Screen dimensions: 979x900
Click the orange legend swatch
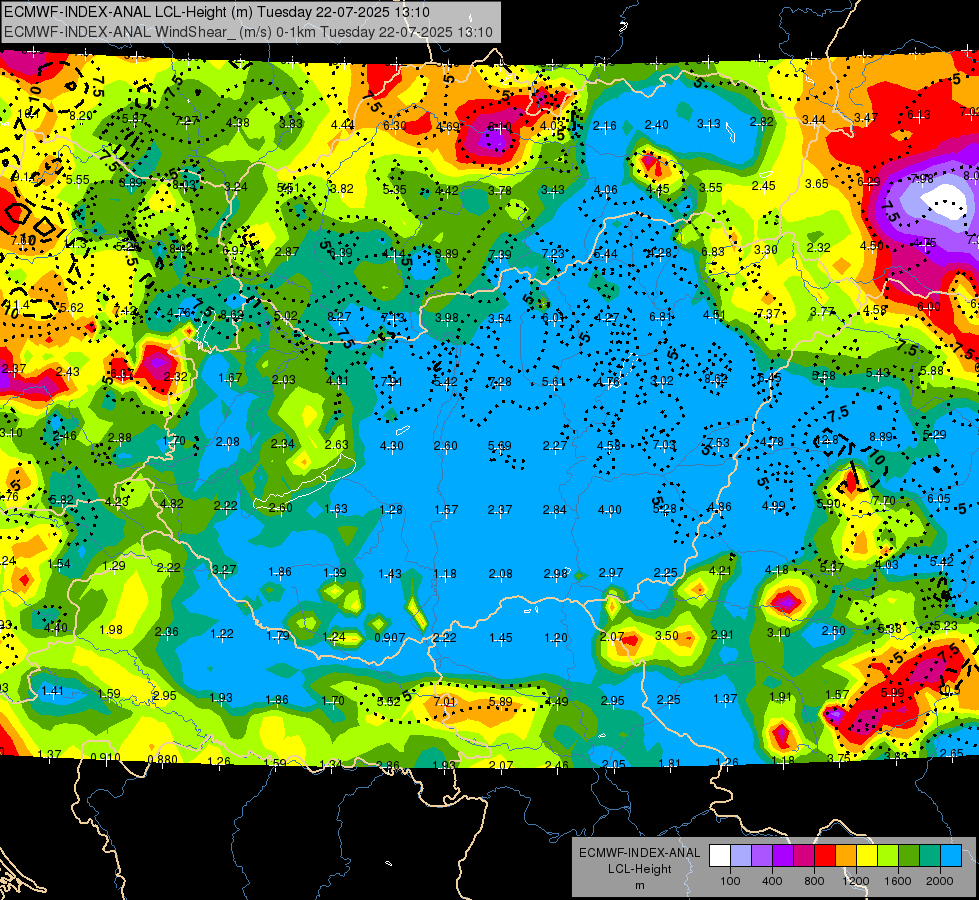point(846,855)
